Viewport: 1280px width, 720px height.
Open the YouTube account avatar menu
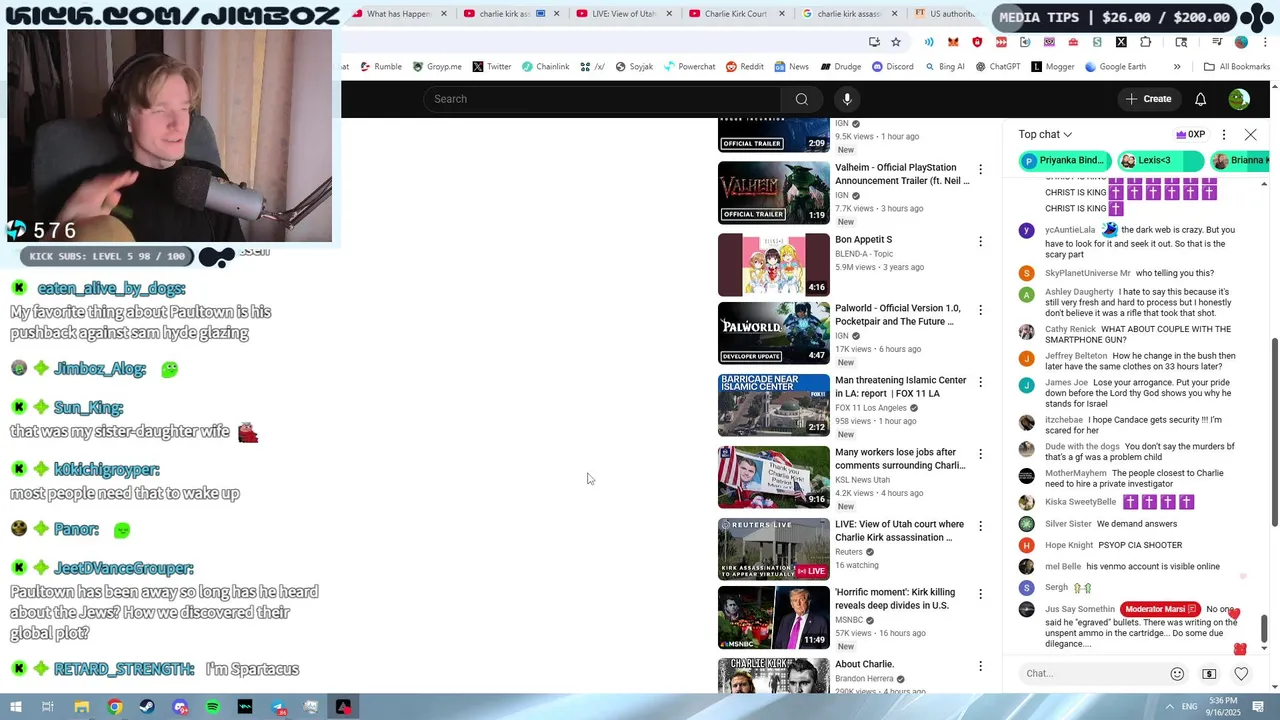(1239, 99)
